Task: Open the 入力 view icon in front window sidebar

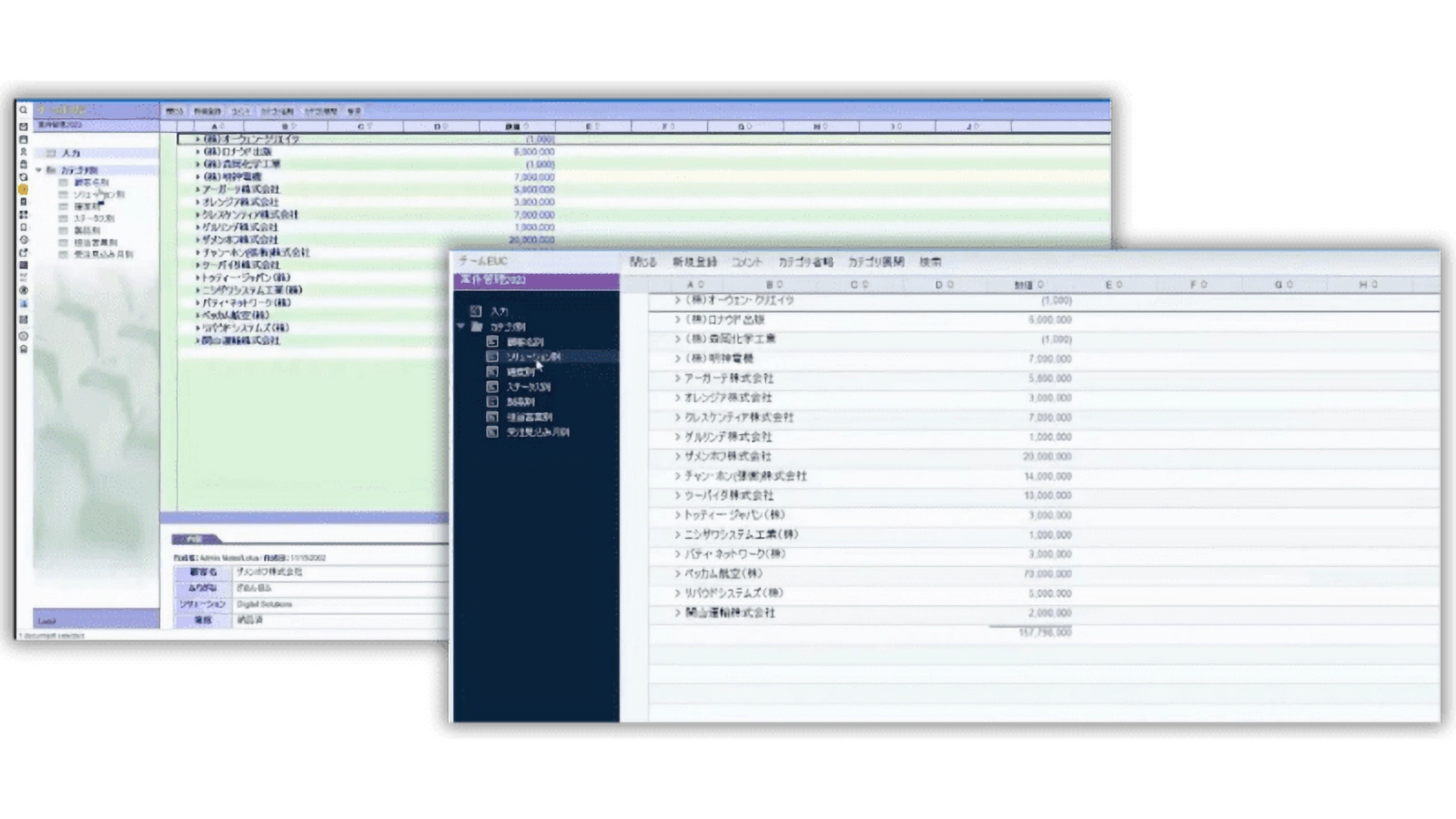Action: click(475, 311)
